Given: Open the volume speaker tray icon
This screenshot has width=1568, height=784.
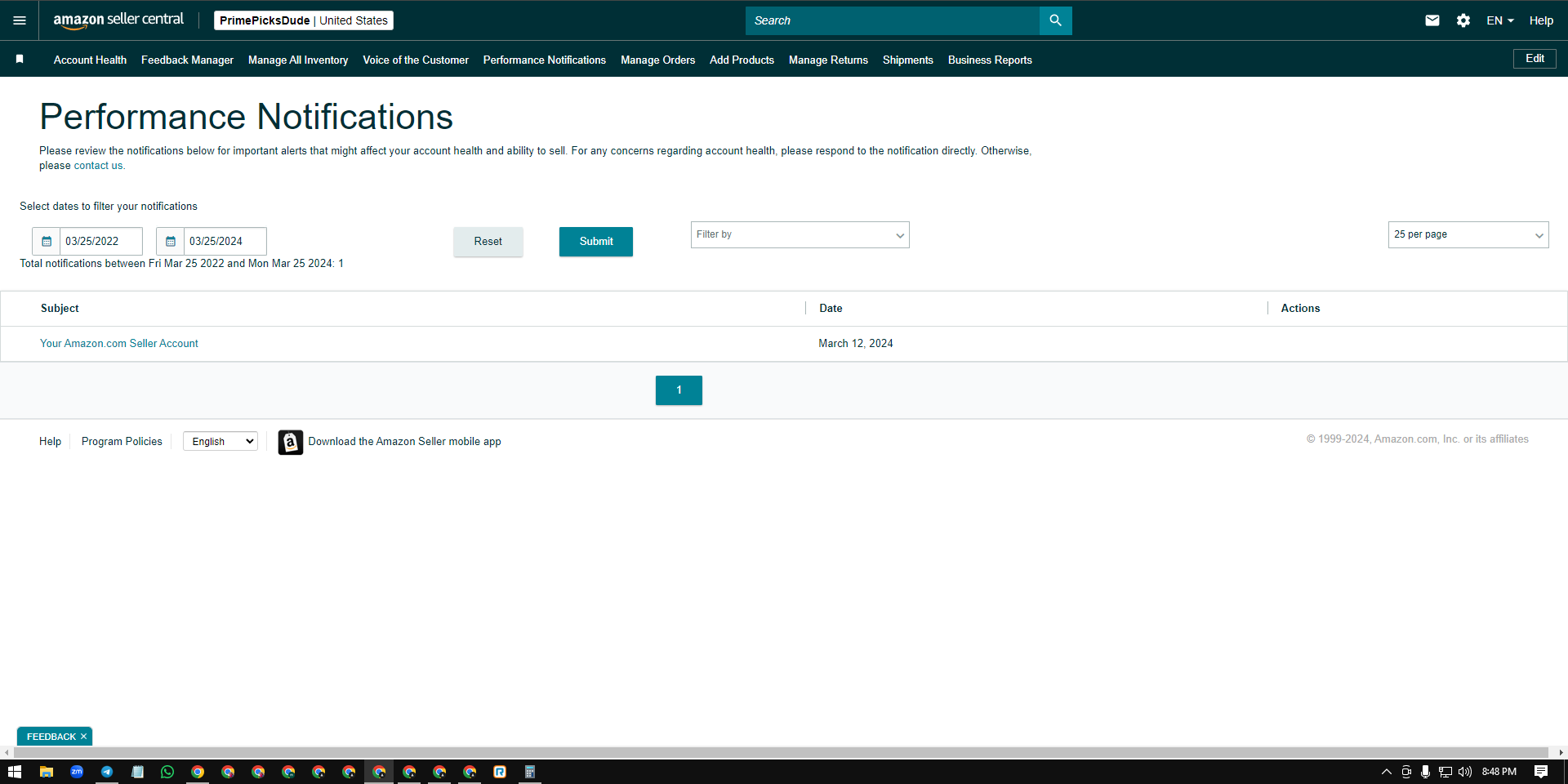Looking at the screenshot, I should click(x=1464, y=772).
